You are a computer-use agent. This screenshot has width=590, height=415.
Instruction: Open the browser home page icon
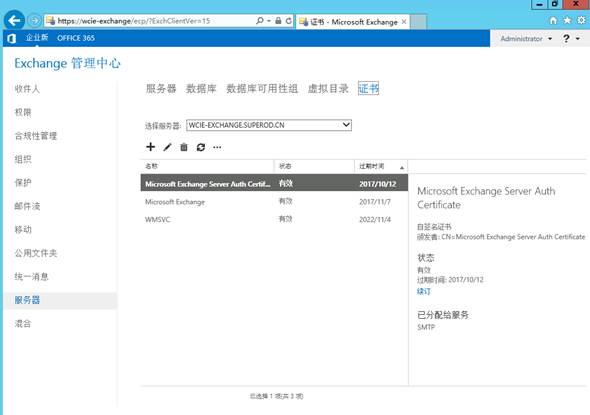553,20
